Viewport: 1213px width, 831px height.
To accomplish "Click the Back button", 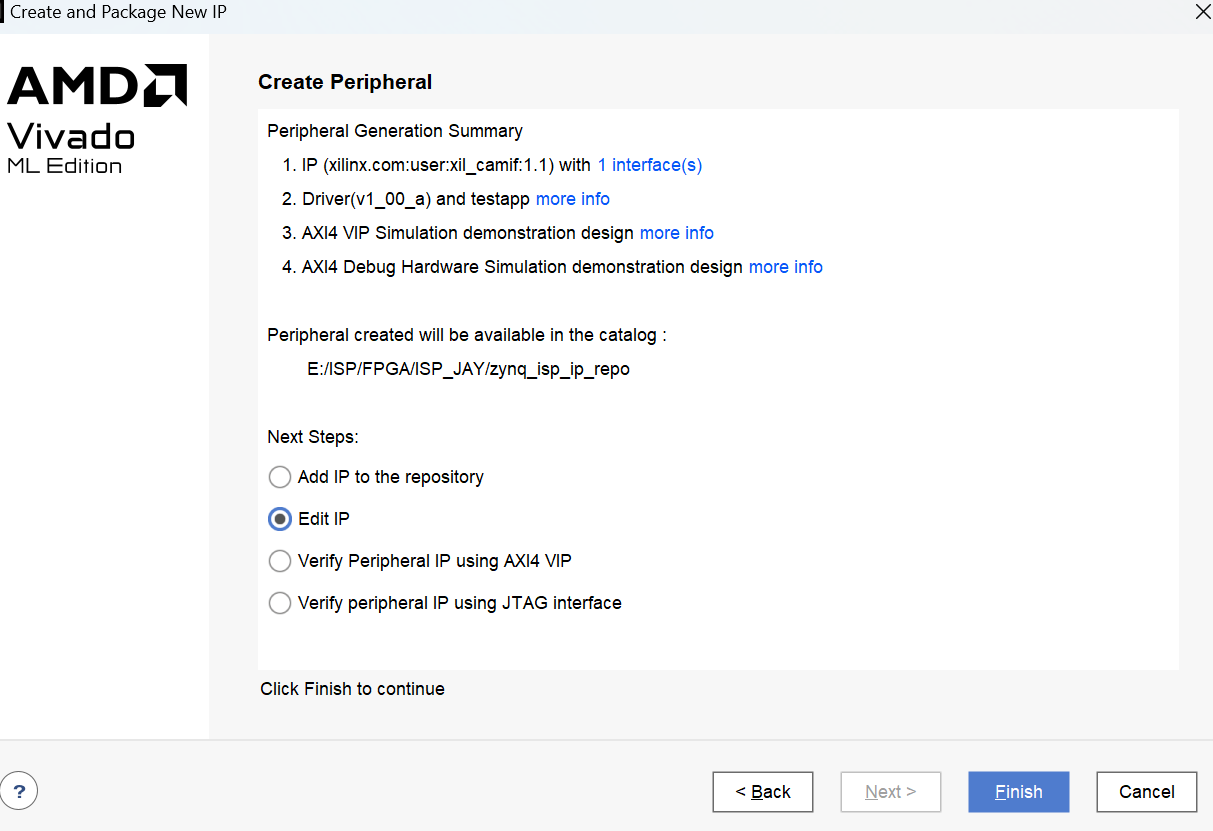I will (763, 792).
